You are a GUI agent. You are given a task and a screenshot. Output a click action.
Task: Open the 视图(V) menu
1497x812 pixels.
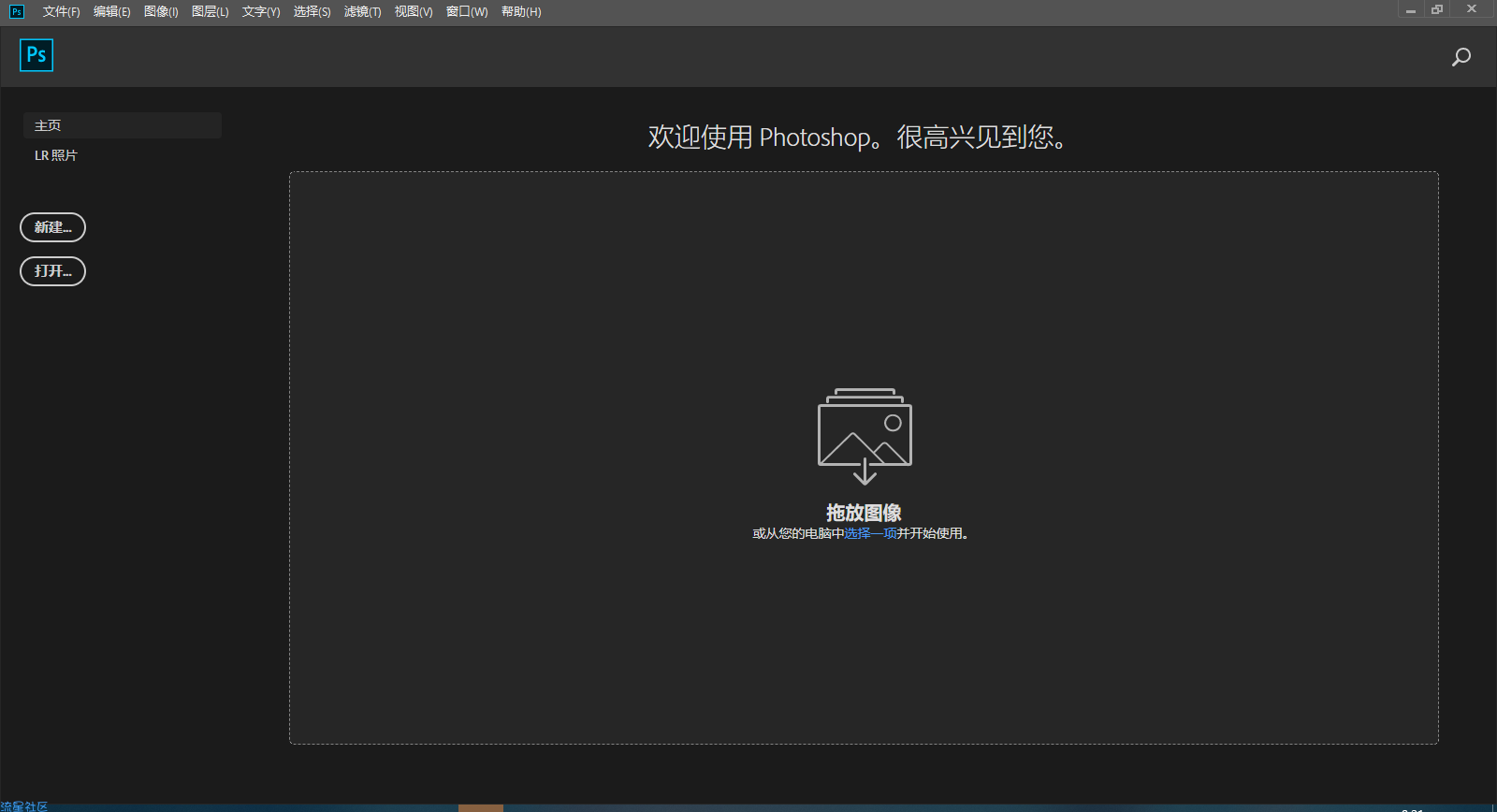[414, 12]
